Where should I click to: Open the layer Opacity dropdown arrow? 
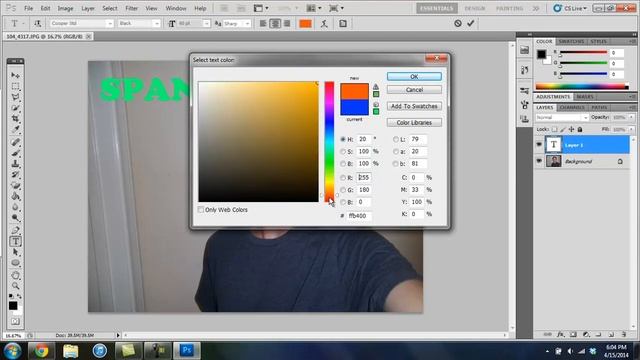pyautogui.click(x=631, y=118)
